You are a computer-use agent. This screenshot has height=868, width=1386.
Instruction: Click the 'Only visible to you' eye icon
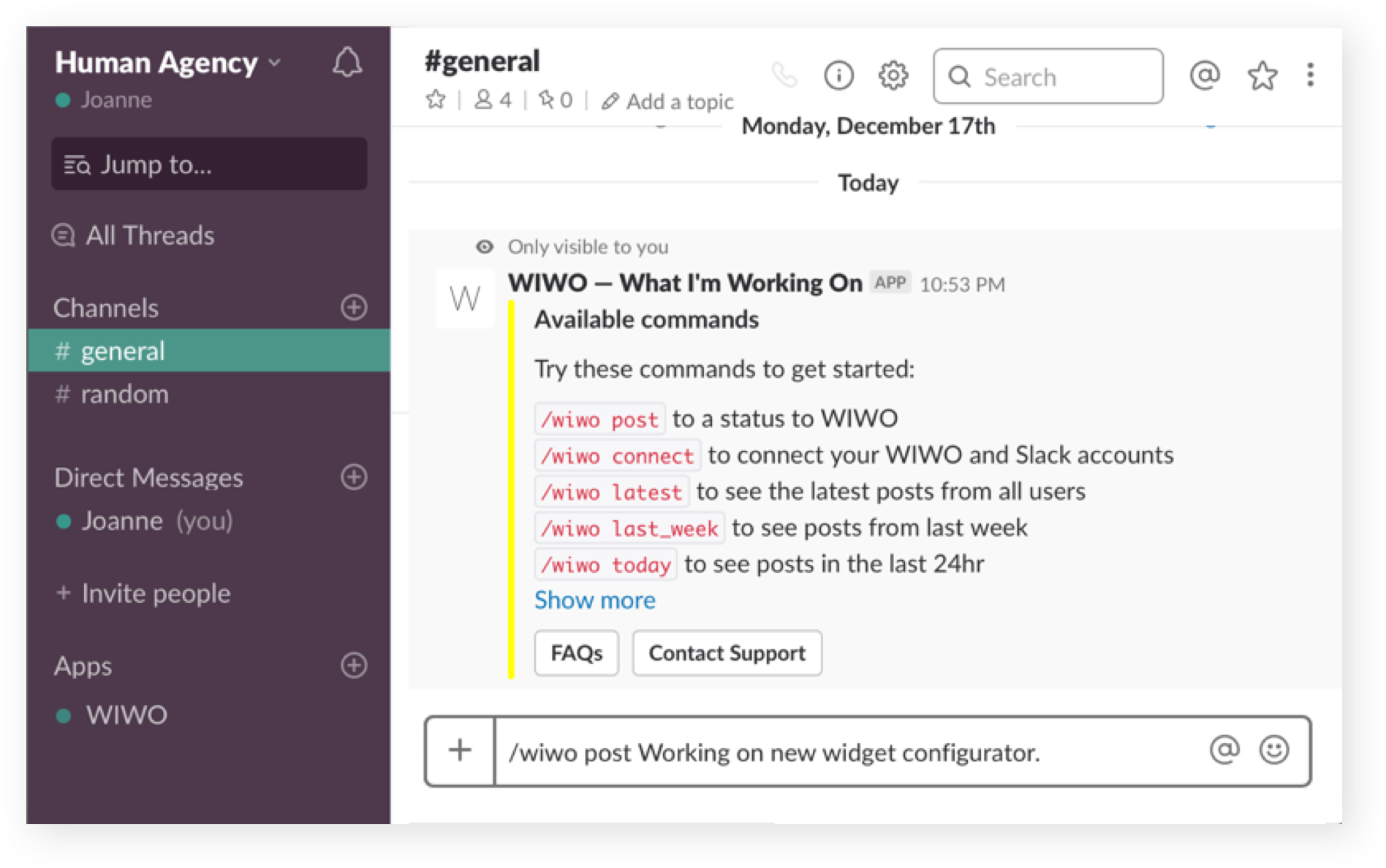[x=484, y=246]
